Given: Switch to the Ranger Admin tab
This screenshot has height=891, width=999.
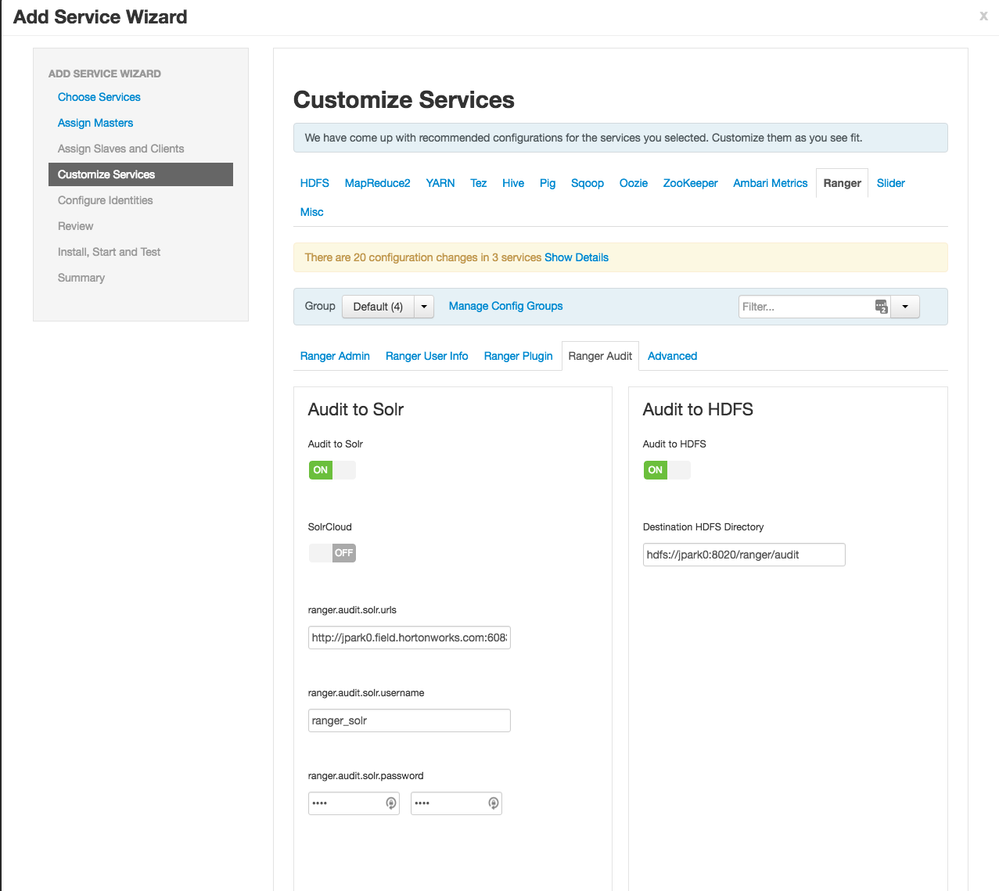Looking at the screenshot, I should pyautogui.click(x=335, y=356).
